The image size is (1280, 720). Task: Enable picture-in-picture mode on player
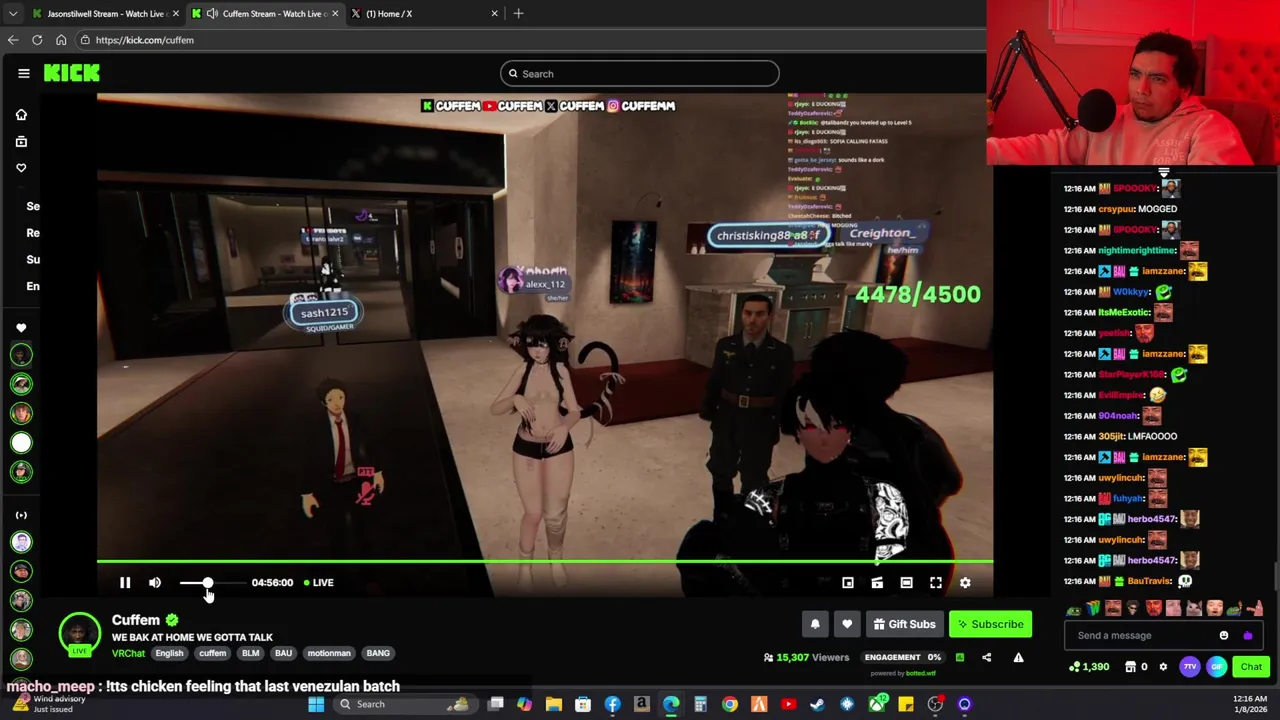(x=847, y=582)
